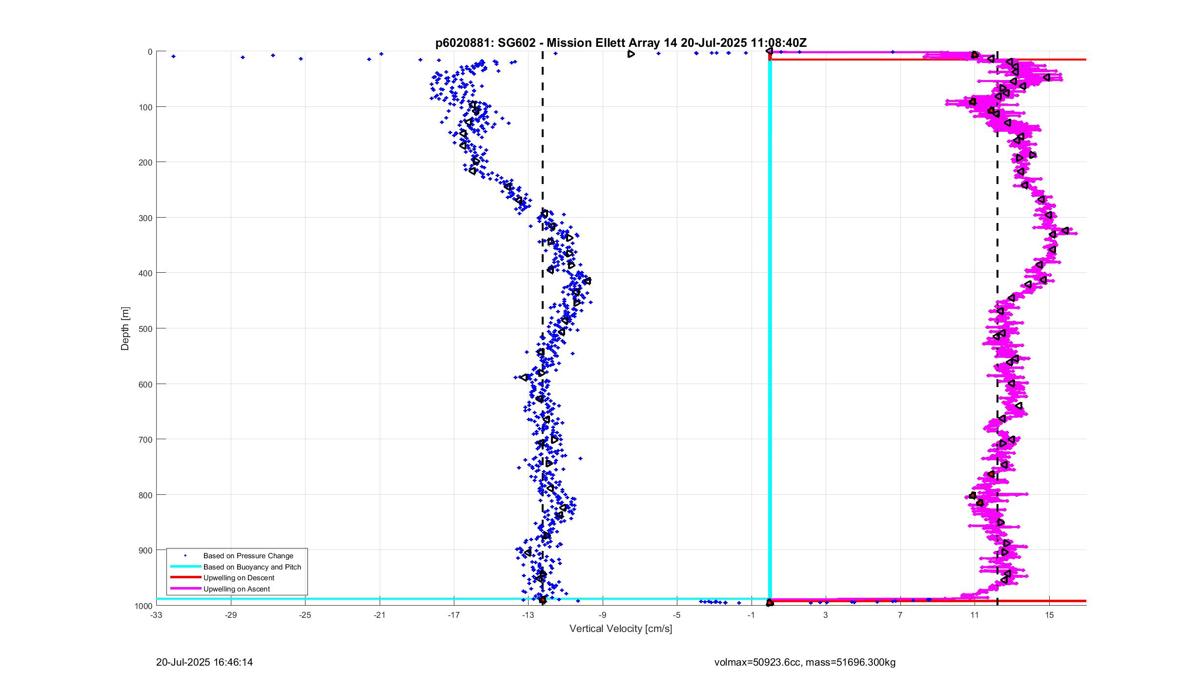Click the depth tick label 100
Screen dimensions: 1200x681
145,107
